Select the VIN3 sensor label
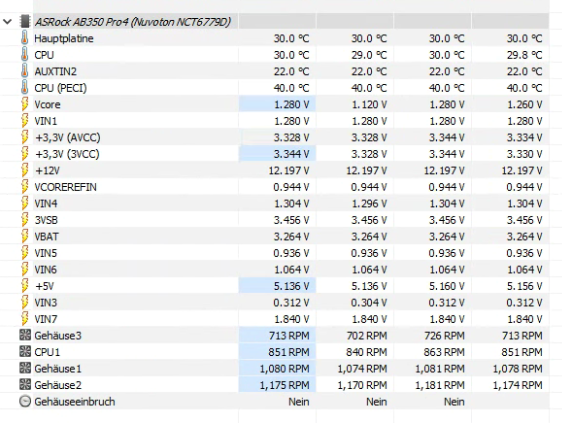The height and width of the screenshot is (423, 562). pyautogui.click(x=46, y=302)
